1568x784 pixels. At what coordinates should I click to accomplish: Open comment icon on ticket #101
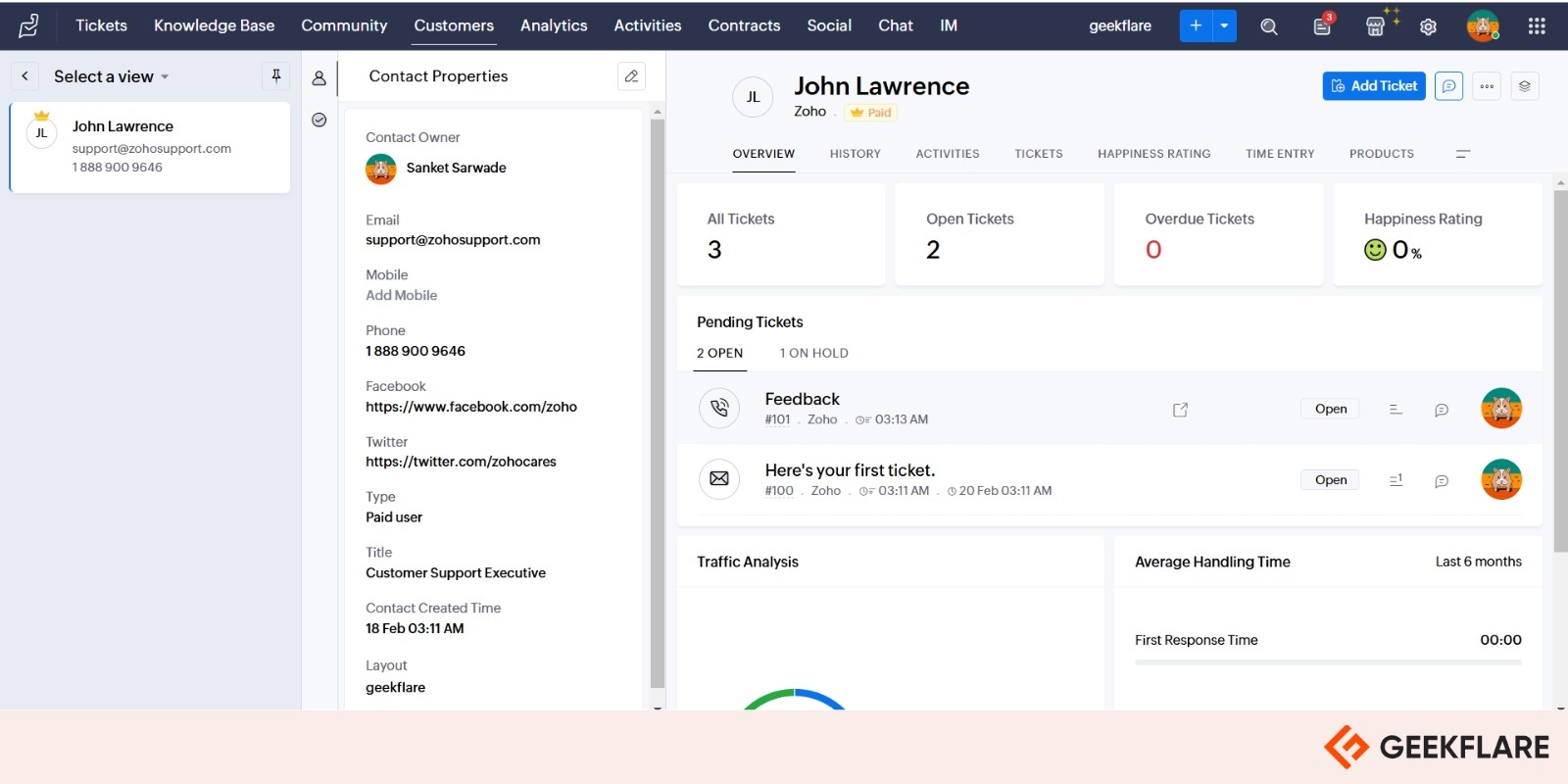1442,410
